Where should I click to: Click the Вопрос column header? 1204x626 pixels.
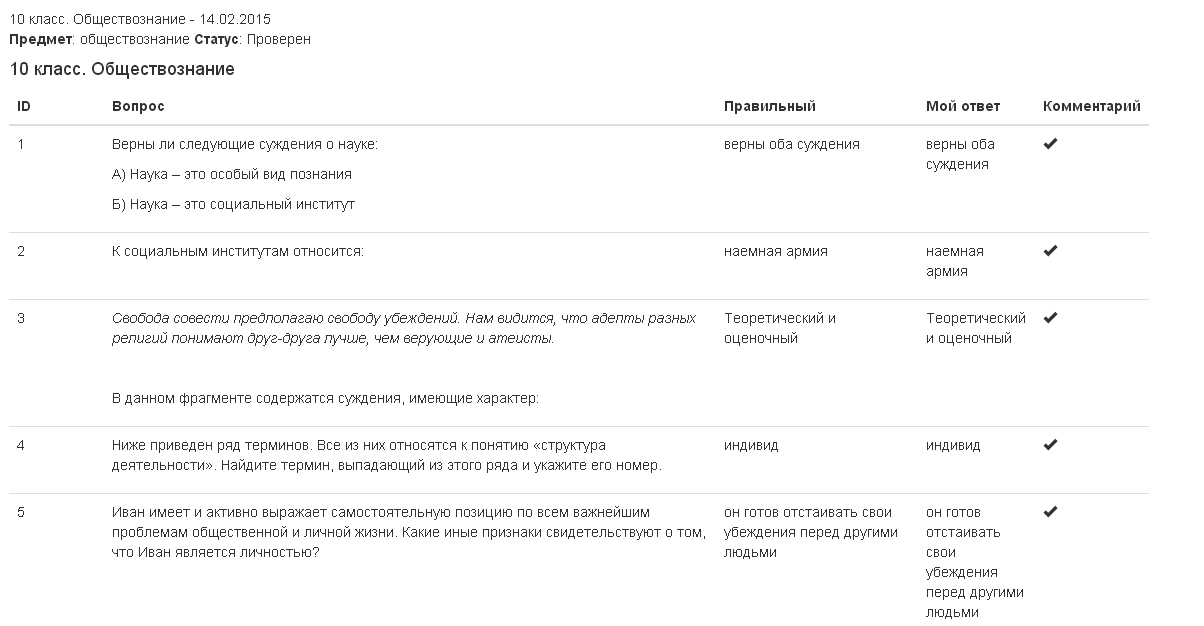(x=138, y=106)
